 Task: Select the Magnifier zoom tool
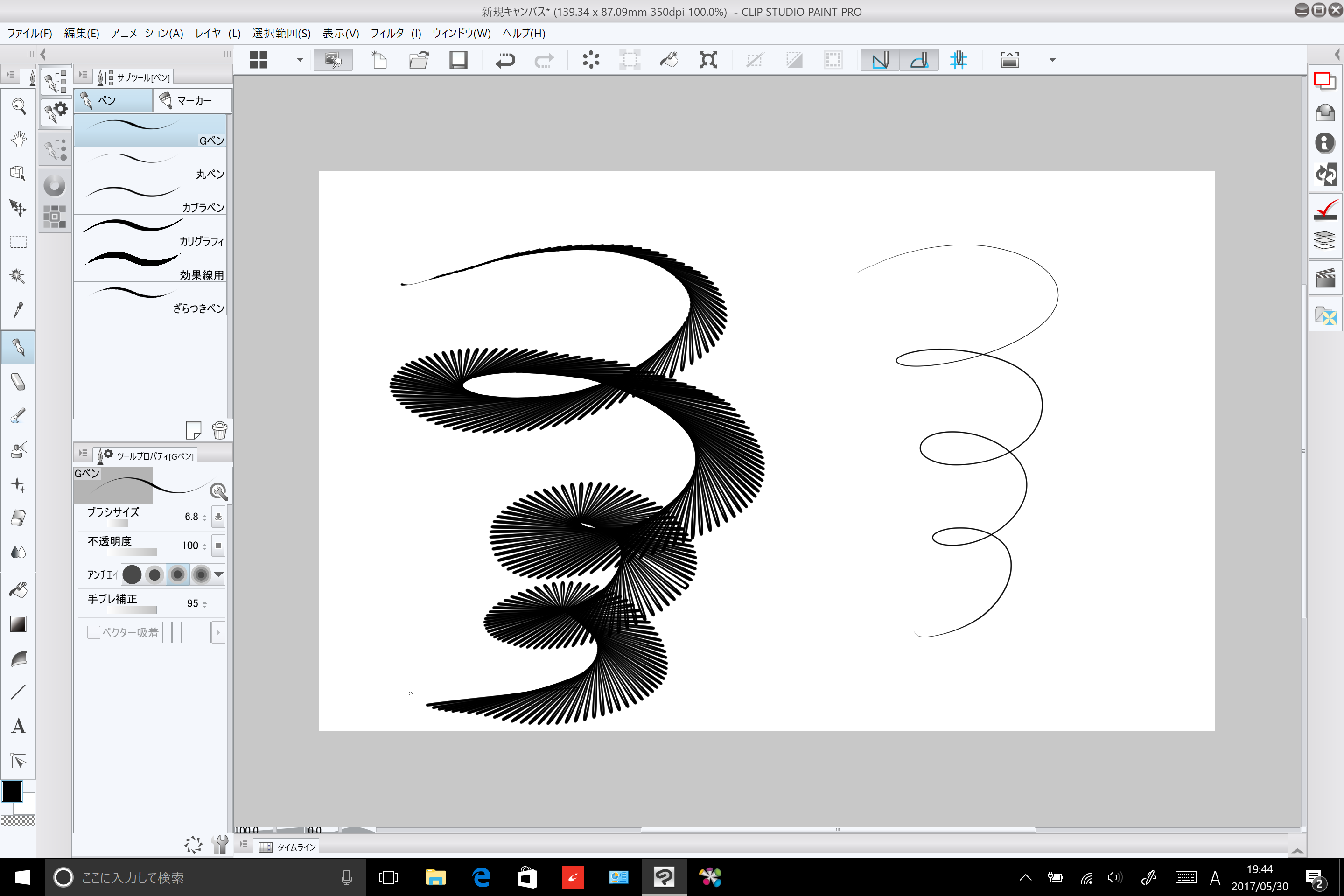tap(18, 106)
